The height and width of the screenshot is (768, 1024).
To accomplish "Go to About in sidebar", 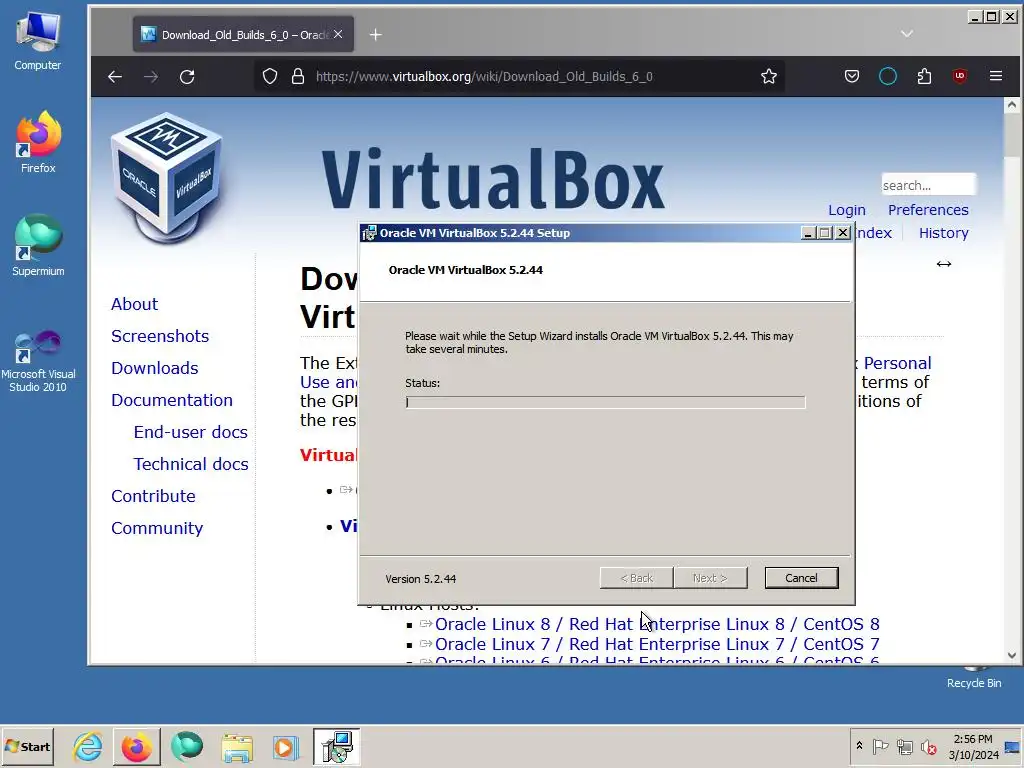I will 135,304.
